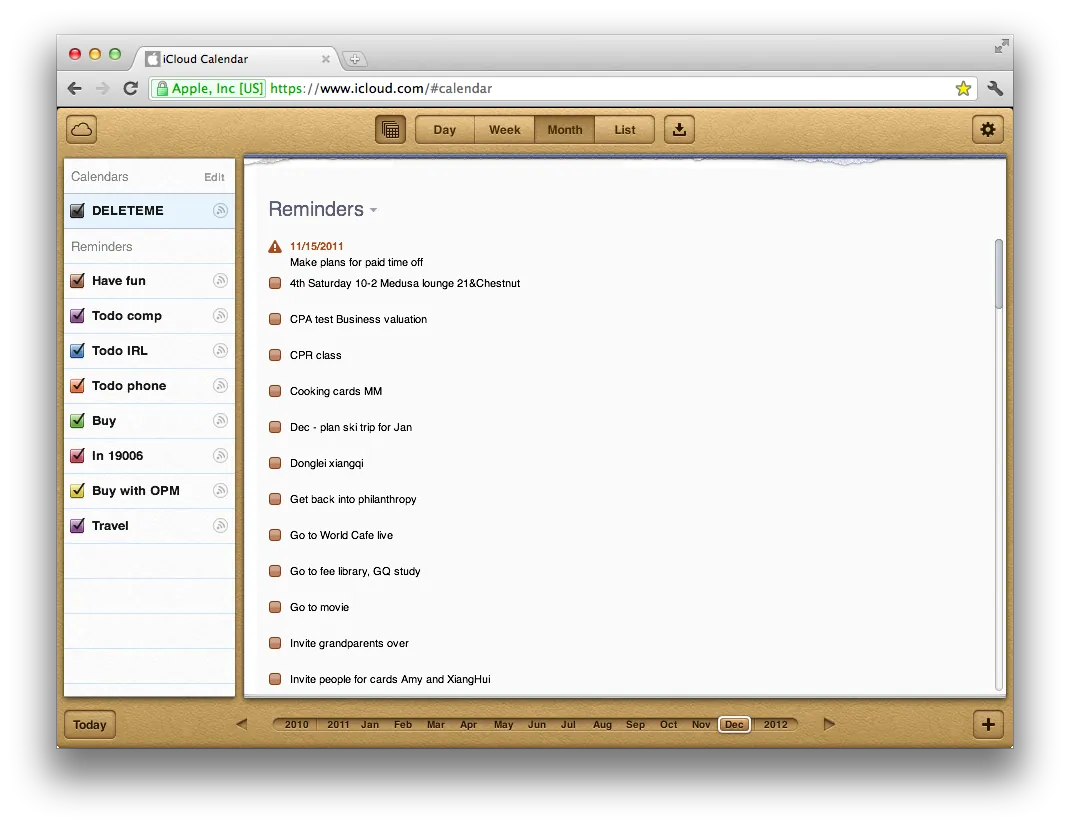
Task: Click Edit in the Calendars header
Action: pyautogui.click(x=214, y=177)
